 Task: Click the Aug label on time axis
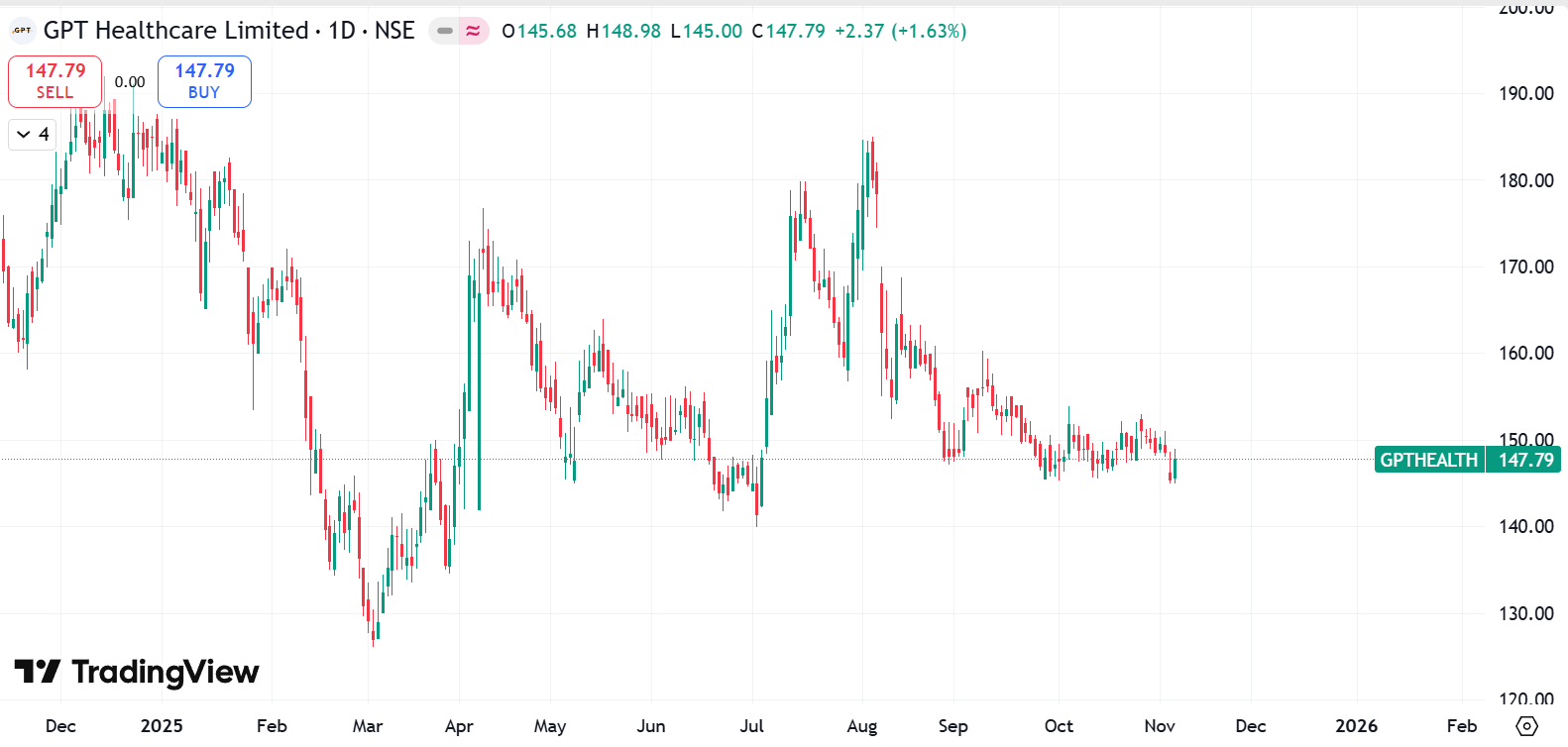(x=862, y=726)
